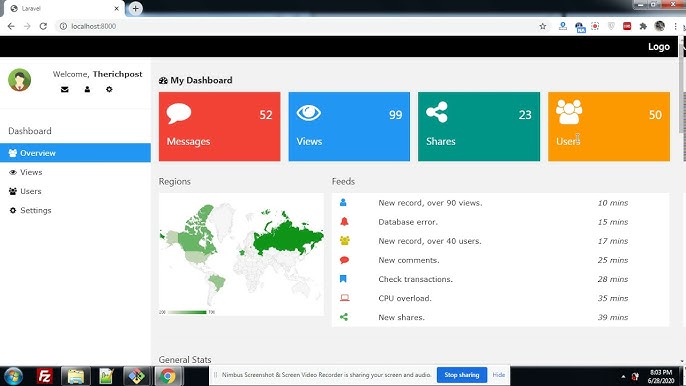Click the green share icon in Feeds
Viewport: 686px width, 386px height.
click(x=344, y=317)
